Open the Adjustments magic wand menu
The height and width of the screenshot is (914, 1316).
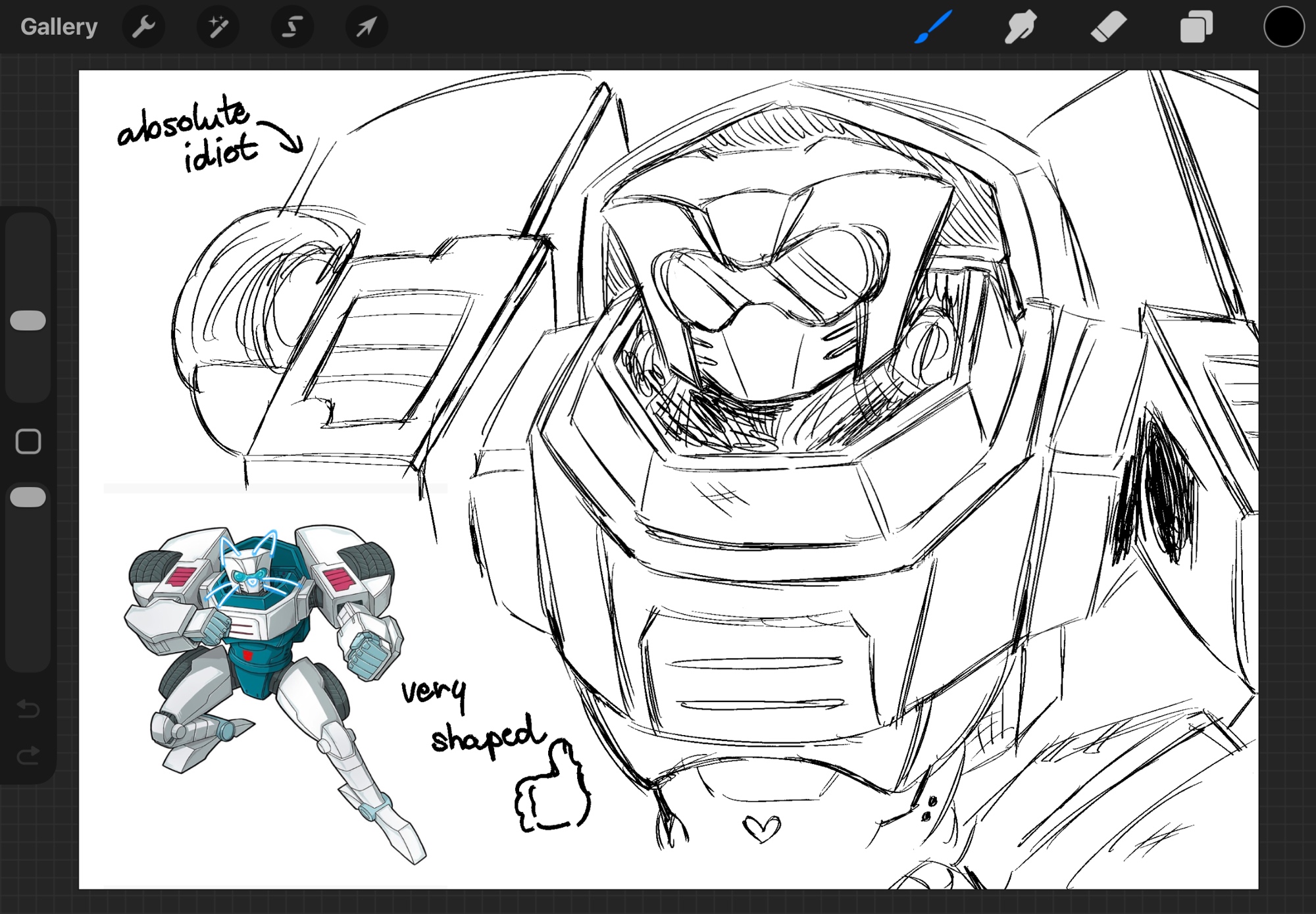[x=218, y=27]
